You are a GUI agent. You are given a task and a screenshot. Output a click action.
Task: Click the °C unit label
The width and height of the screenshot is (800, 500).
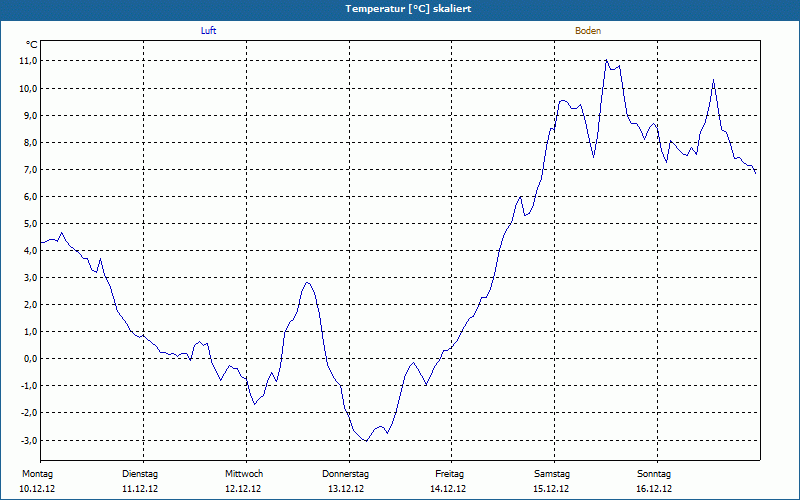coord(32,45)
